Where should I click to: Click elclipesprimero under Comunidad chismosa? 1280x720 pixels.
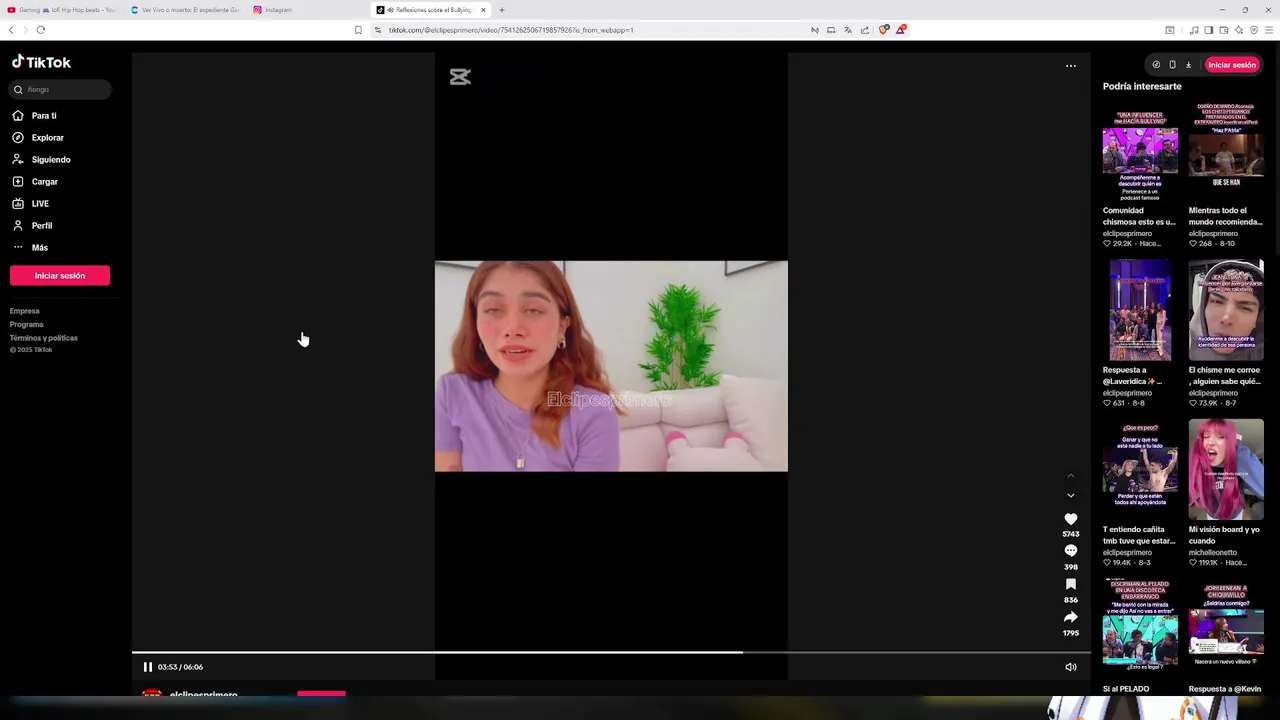click(1127, 233)
